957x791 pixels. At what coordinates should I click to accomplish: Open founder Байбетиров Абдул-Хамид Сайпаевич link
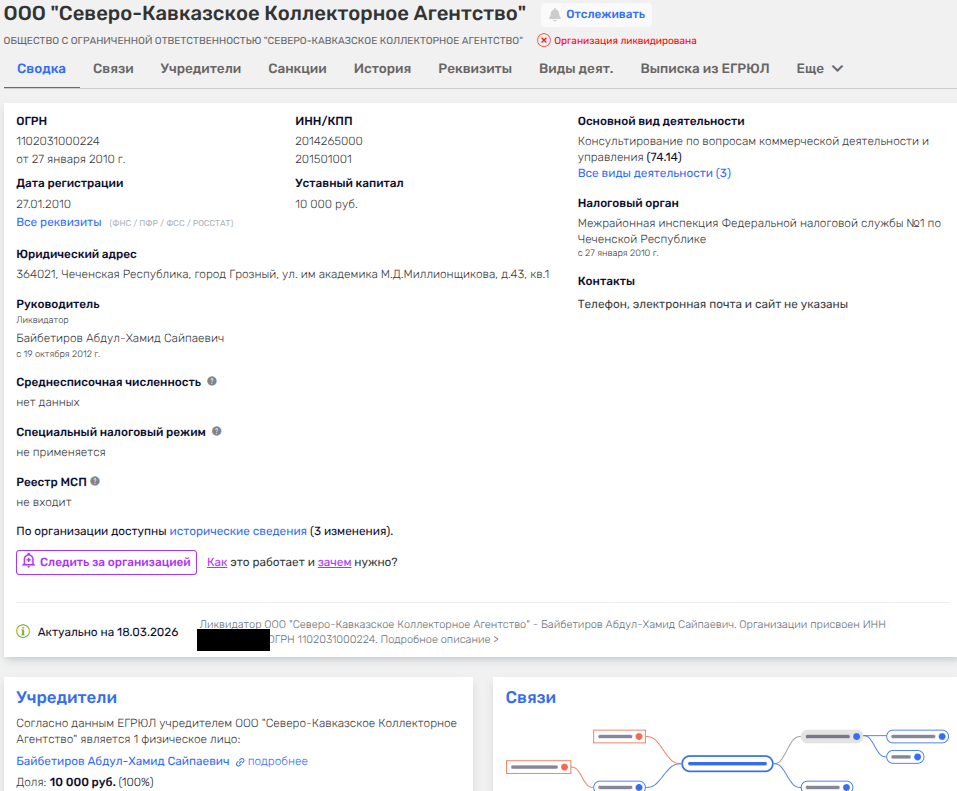(x=123, y=762)
